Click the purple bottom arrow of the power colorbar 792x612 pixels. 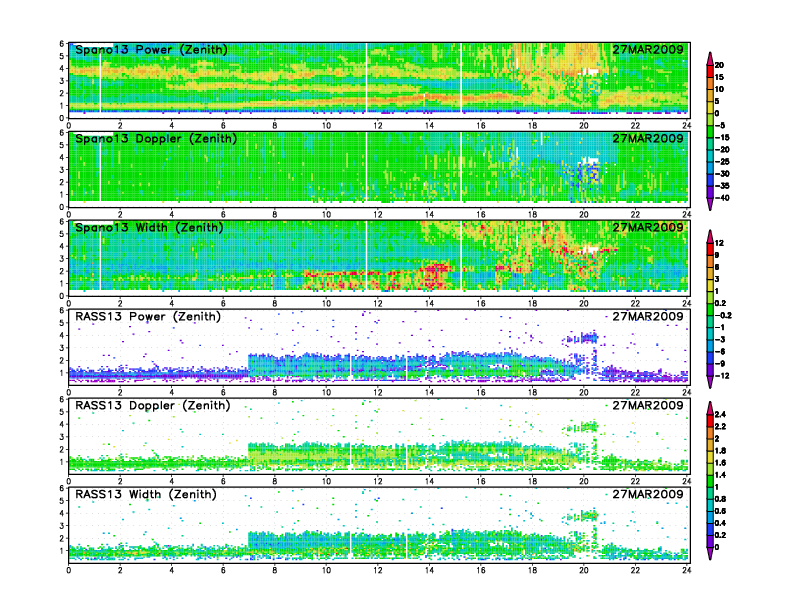tap(710, 204)
